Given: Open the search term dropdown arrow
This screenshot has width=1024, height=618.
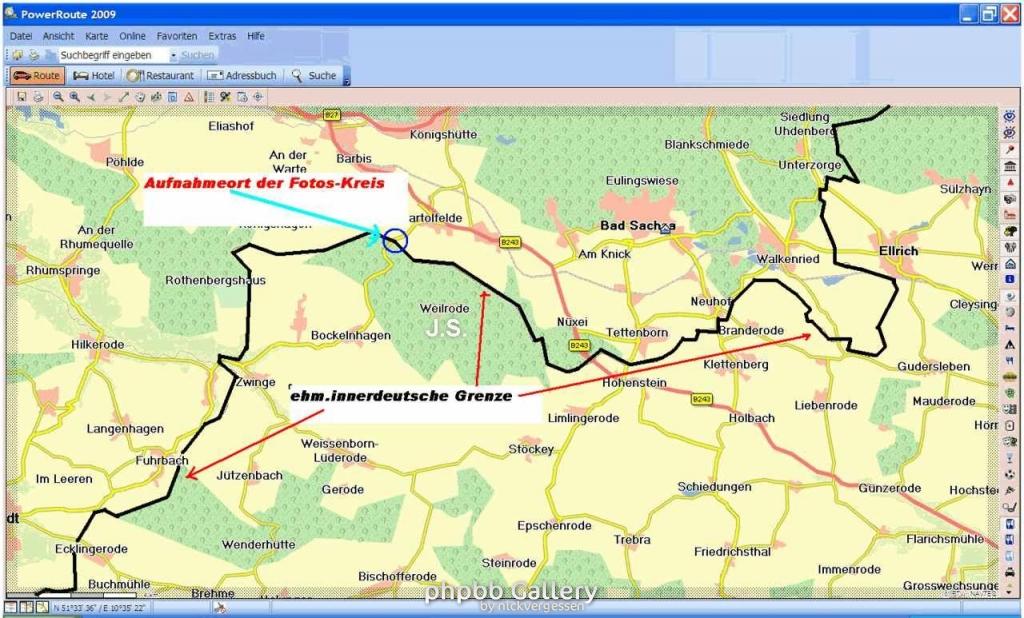Looking at the screenshot, I should coord(173,56).
